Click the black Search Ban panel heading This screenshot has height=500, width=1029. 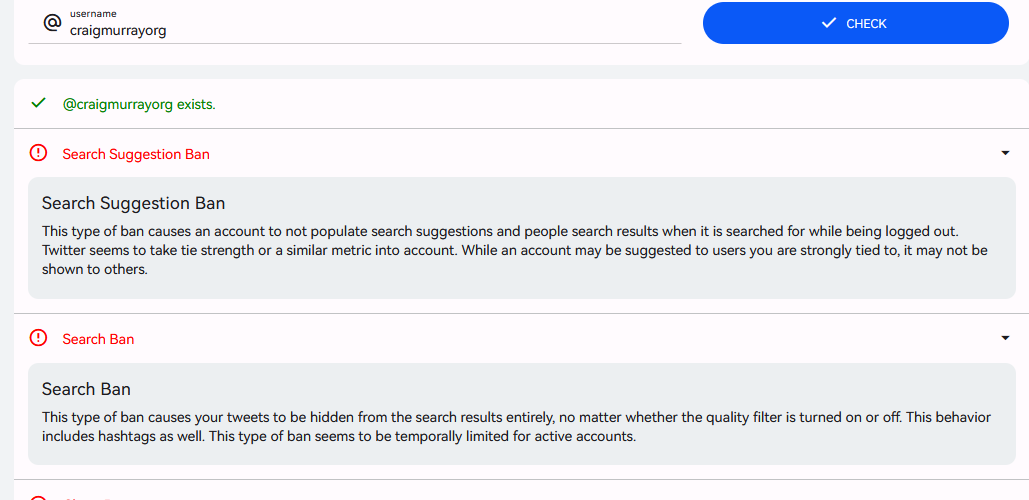click(x=86, y=389)
